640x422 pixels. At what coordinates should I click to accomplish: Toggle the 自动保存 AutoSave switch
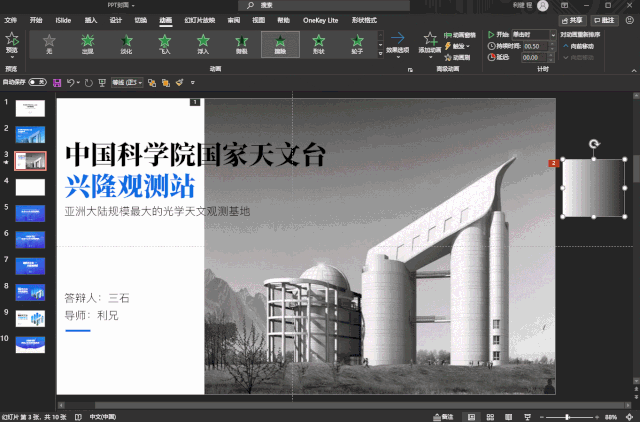[x=40, y=83]
